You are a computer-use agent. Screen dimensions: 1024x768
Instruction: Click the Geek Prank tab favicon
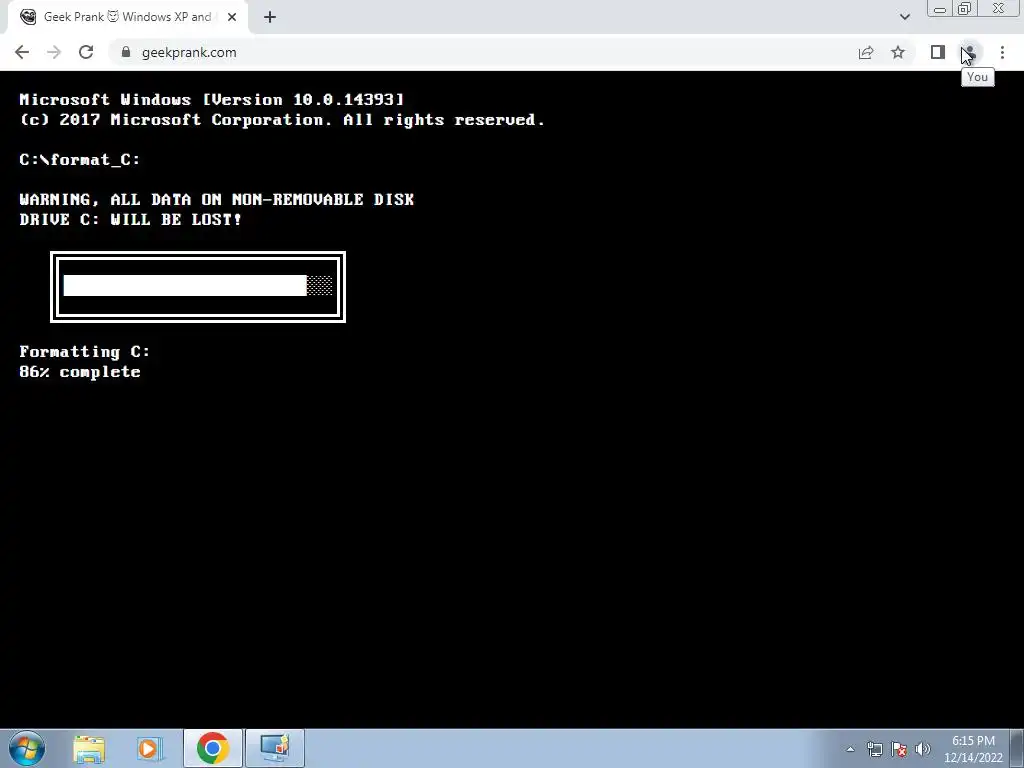pos(28,17)
